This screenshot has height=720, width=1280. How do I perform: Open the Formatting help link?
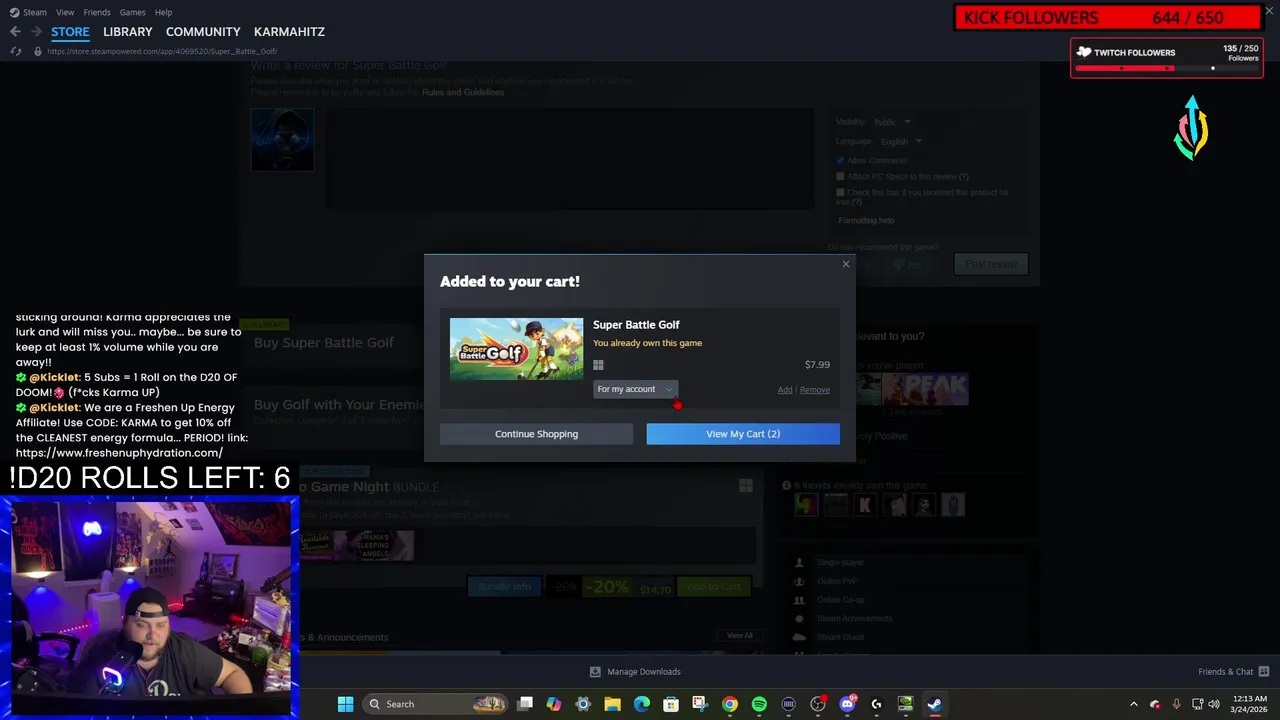pos(866,221)
